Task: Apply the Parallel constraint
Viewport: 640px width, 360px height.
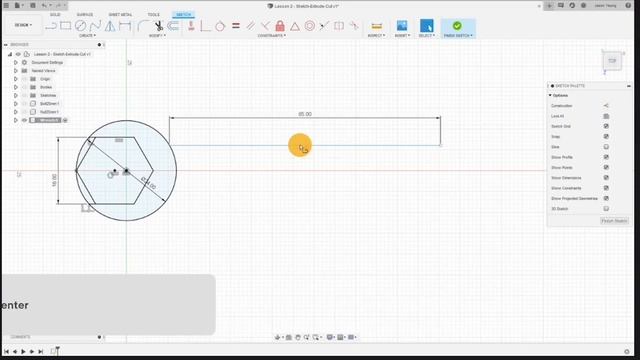Action: [250, 26]
